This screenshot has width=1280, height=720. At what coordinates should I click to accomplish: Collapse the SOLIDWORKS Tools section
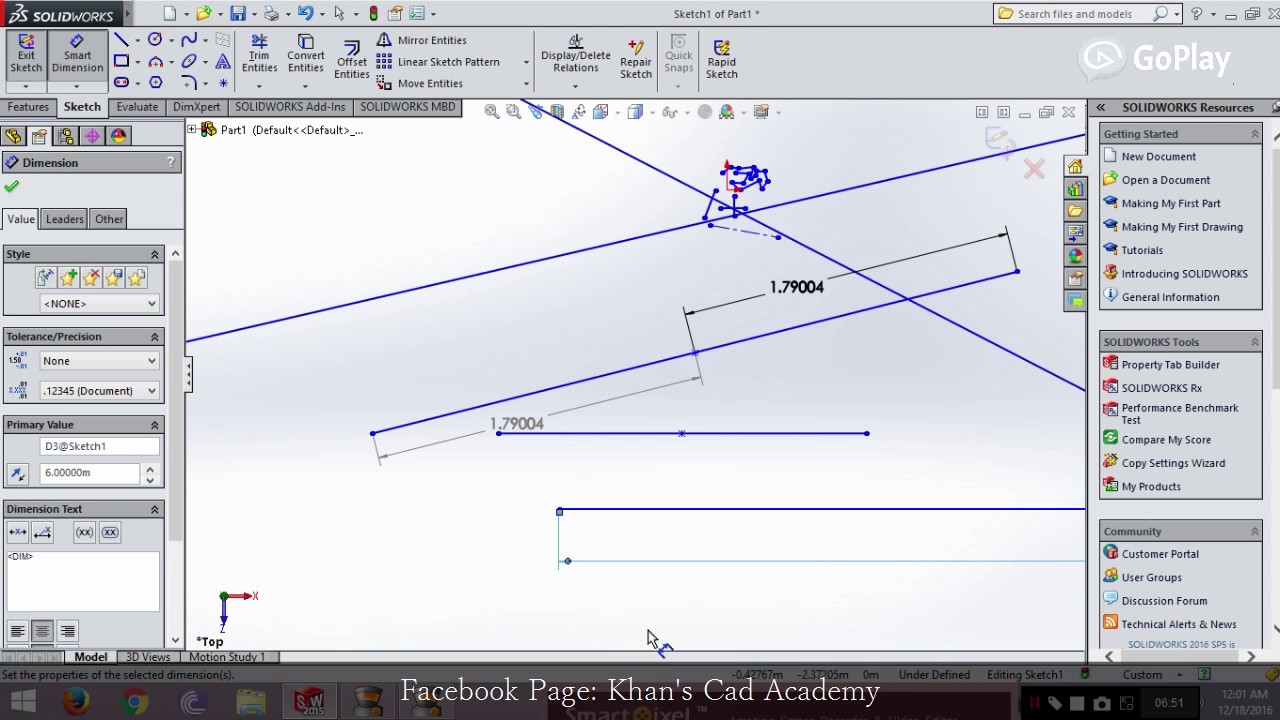[1254, 342]
